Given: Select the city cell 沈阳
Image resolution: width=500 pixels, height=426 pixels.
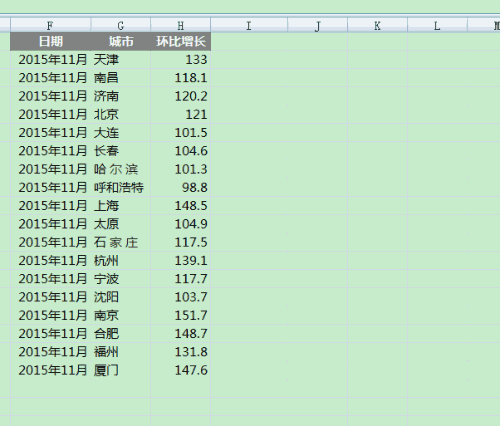Looking at the screenshot, I should tap(120, 297).
